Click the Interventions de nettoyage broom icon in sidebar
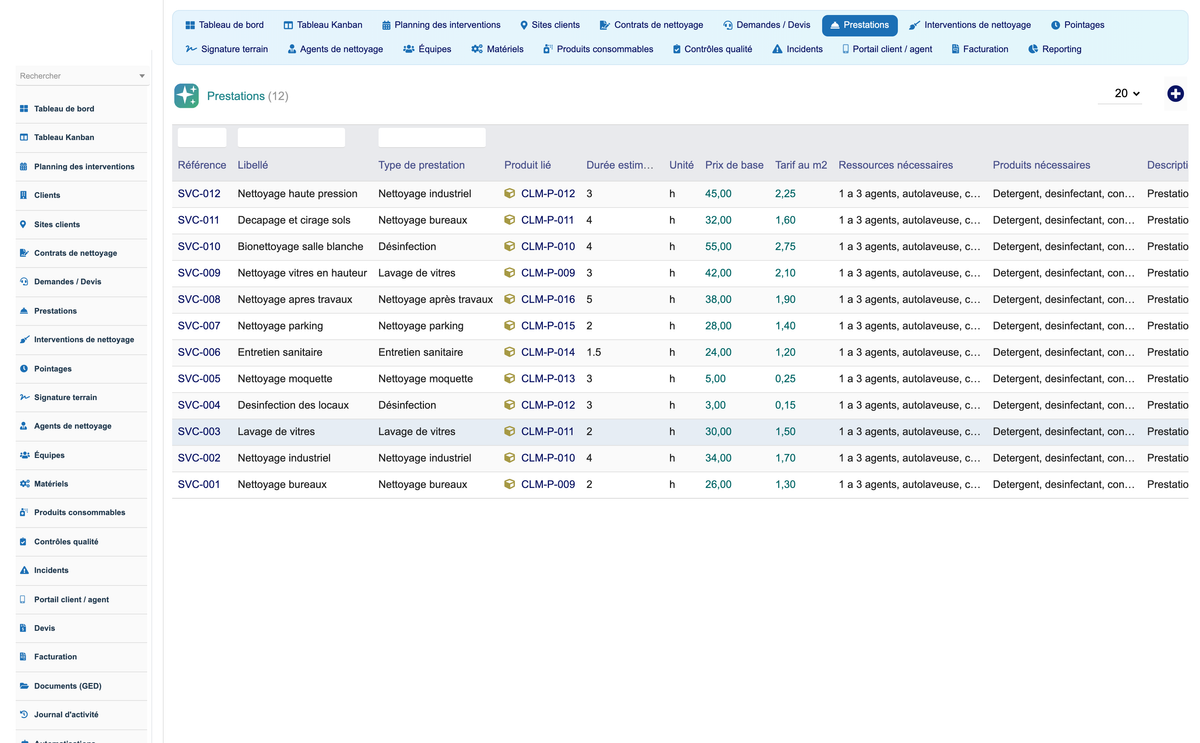This screenshot has height=743, width=1200. pyautogui.click(x=24, y=340)
